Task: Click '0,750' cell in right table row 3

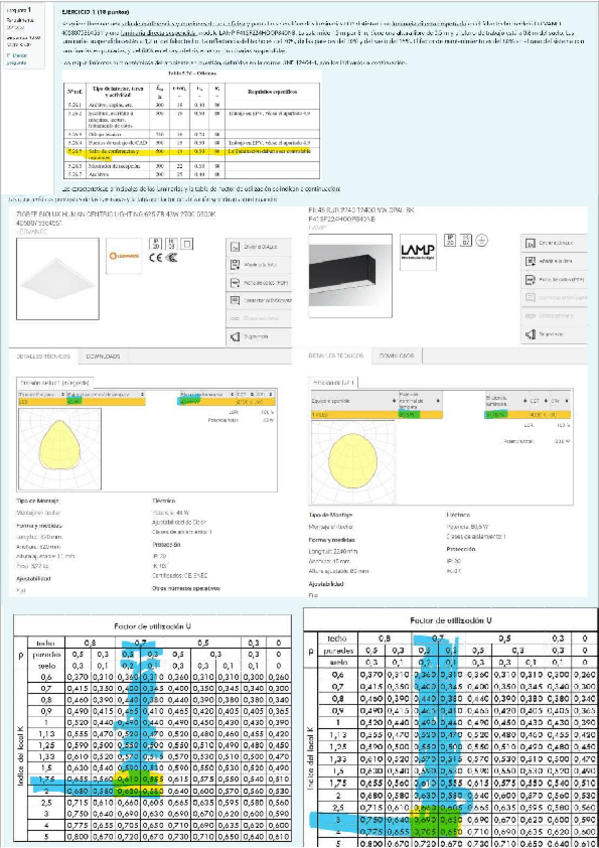Action: pyautogui.click(x=371, y=820)
